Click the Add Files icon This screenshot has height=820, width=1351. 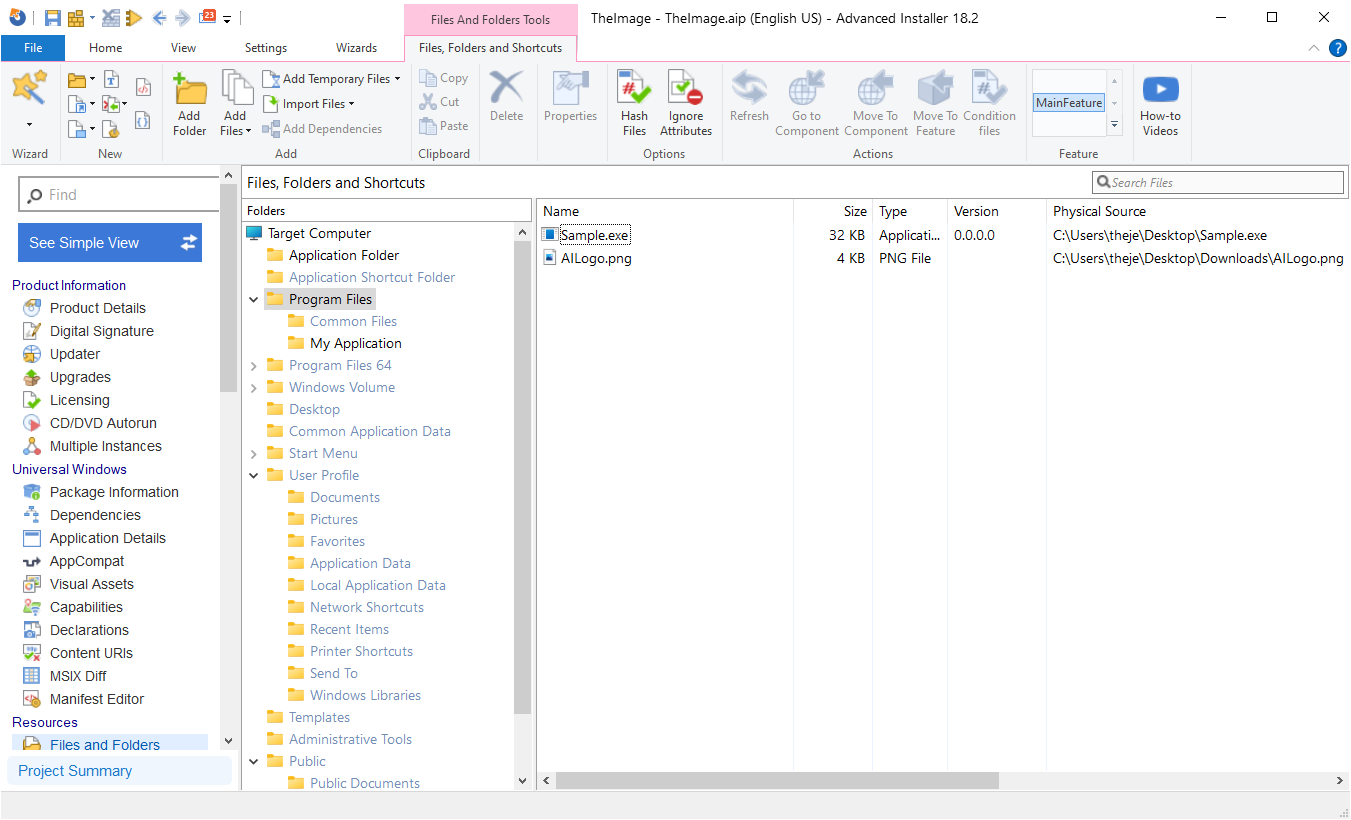pos(235,89)
